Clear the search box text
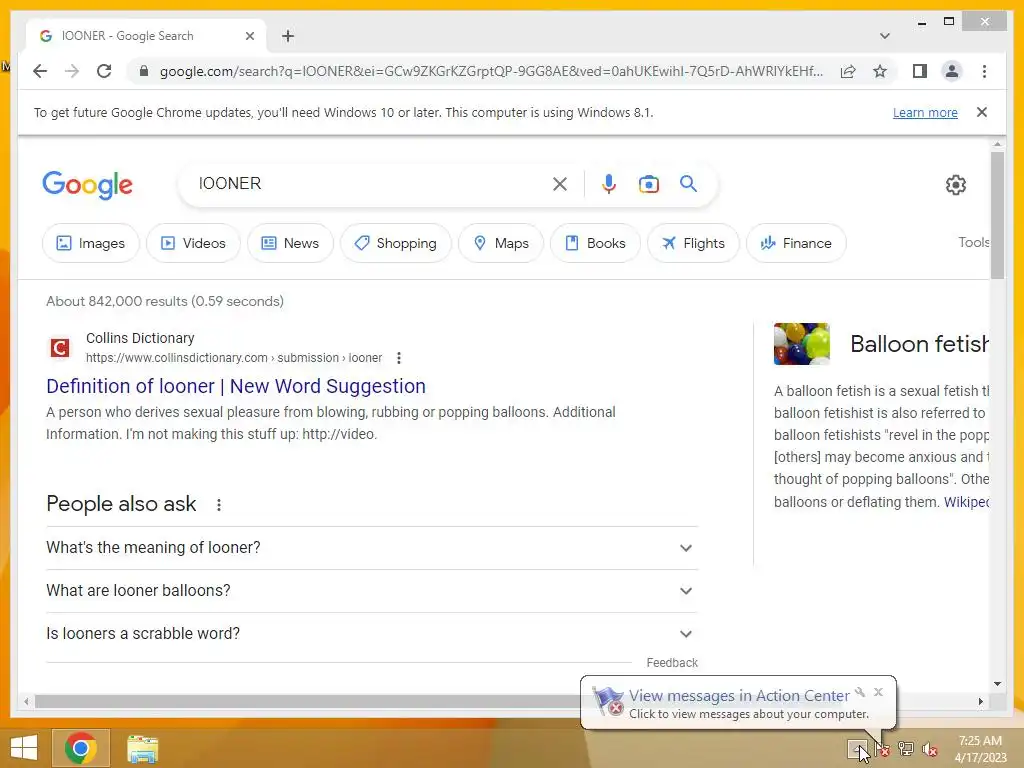Image resolution: width=1024 pixels, height=768 pixels. tap(560, 184)
